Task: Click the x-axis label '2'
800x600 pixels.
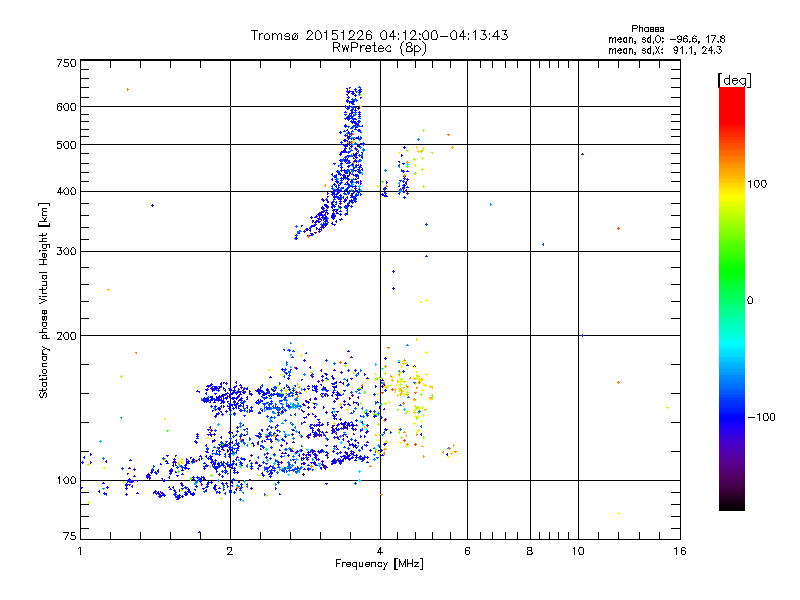Action: pyautogui.click(x=230, y=551)
